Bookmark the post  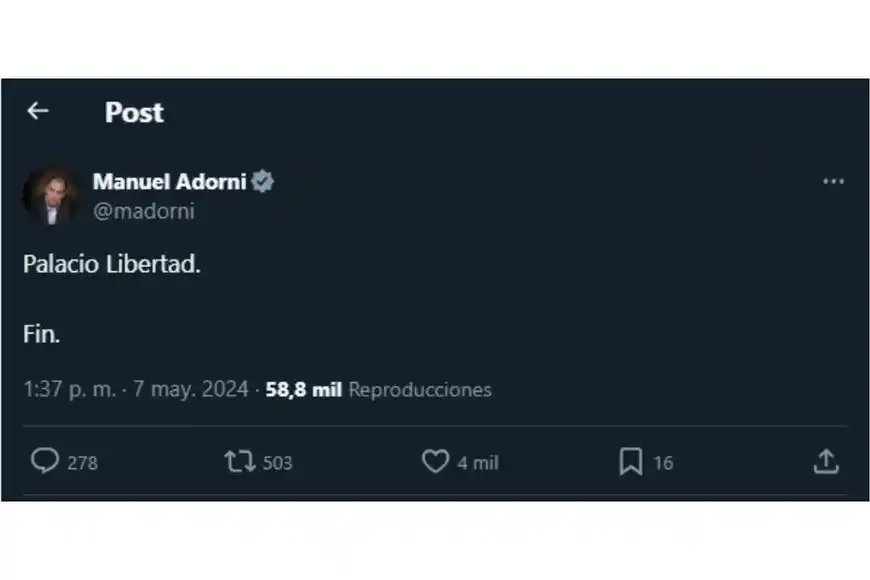point(630,461)
